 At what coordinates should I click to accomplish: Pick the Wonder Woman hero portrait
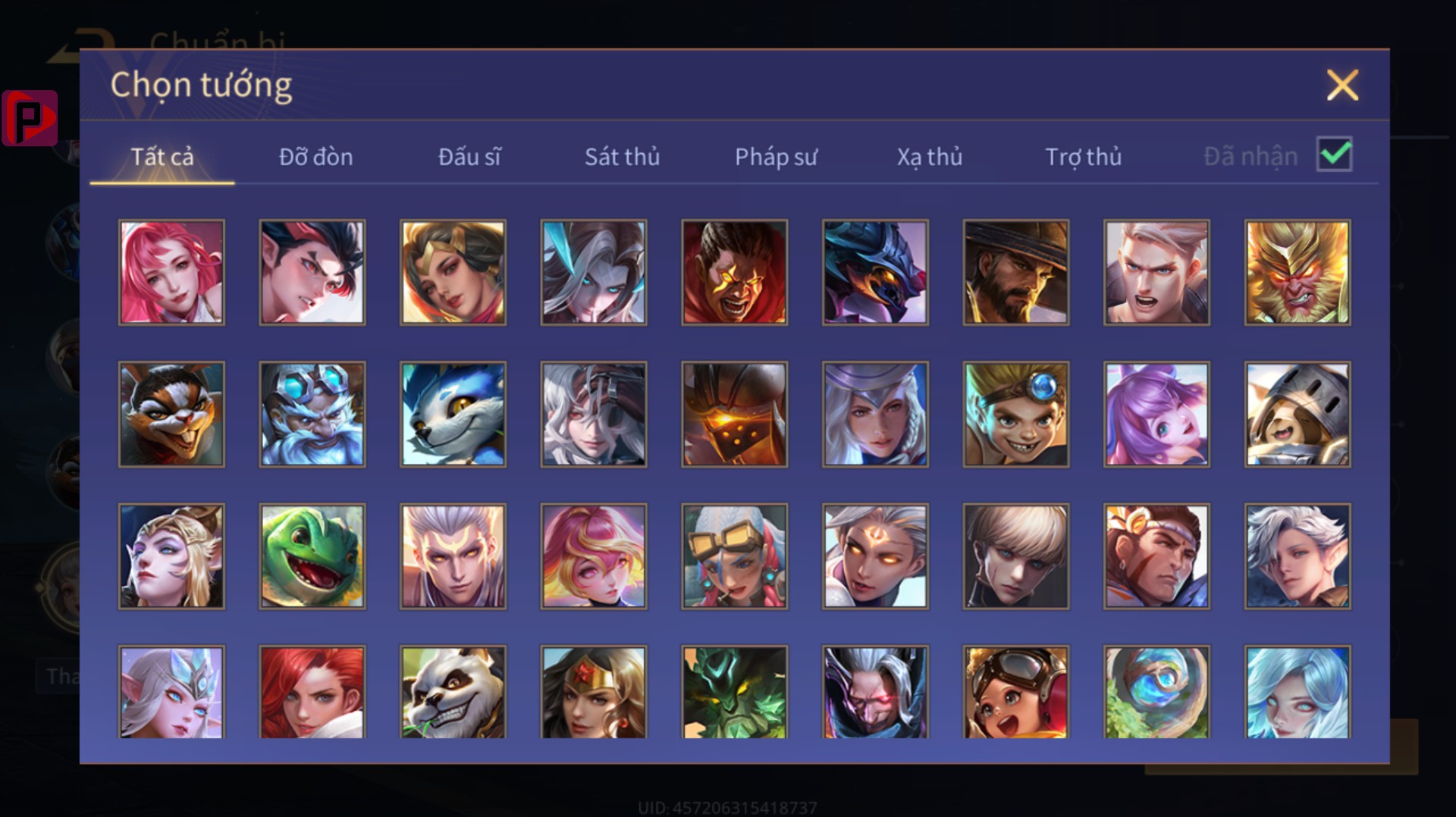pyautogui.click(x=594, y=692)
